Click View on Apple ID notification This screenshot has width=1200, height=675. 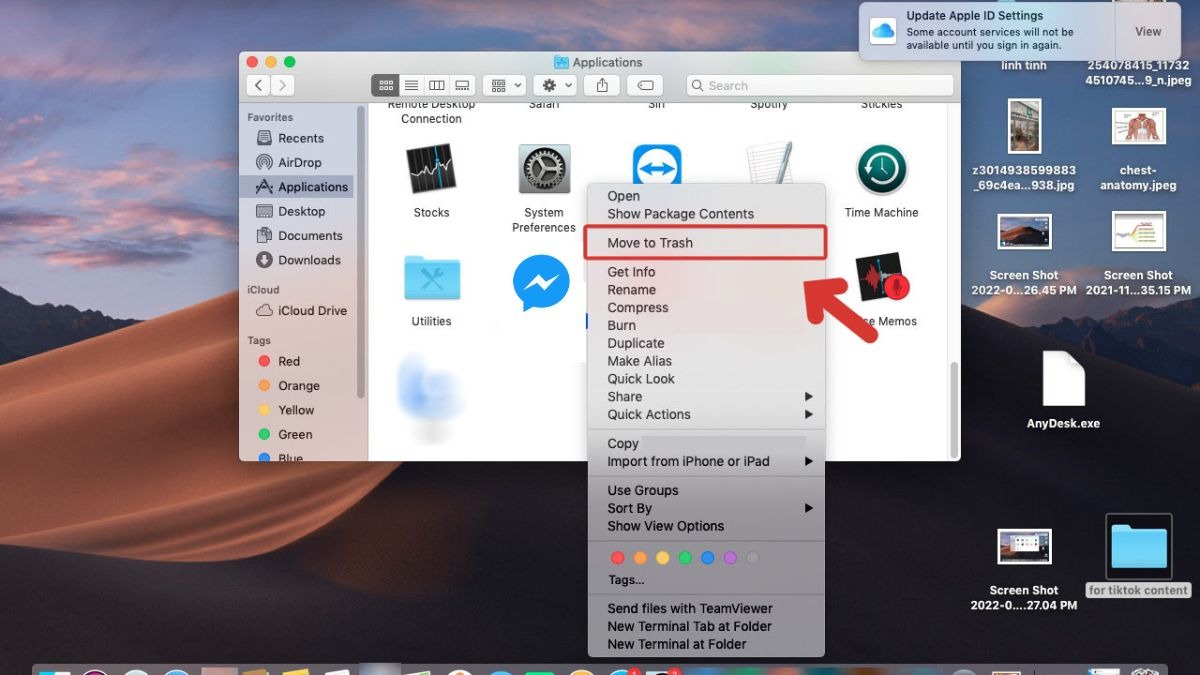[1148, 32]
